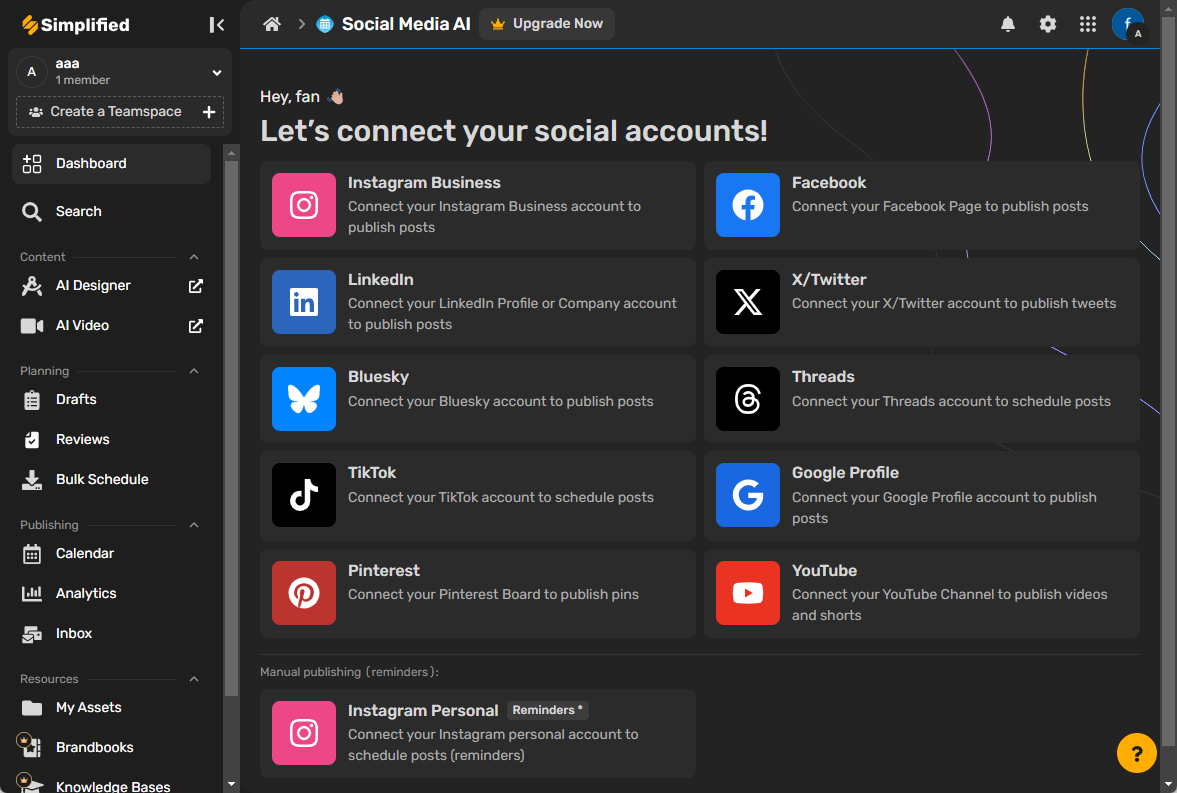Click the sidebar scrollbar up arrow
The image size is (1177, 793).
[231, 152]
